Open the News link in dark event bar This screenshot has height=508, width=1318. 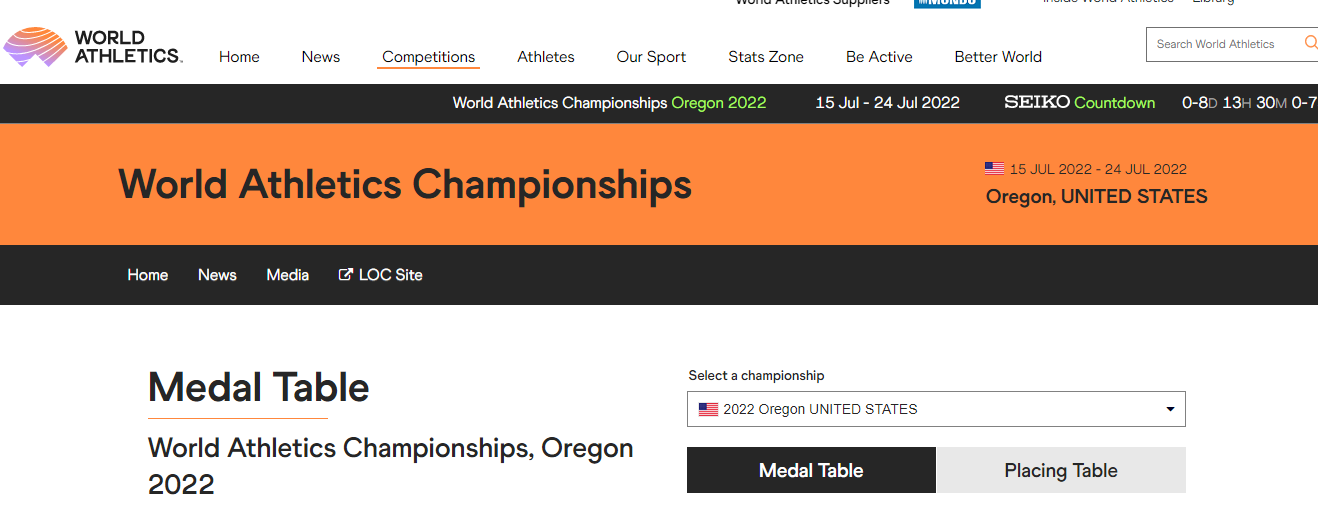pyautogui.click(x=217, y=275)
